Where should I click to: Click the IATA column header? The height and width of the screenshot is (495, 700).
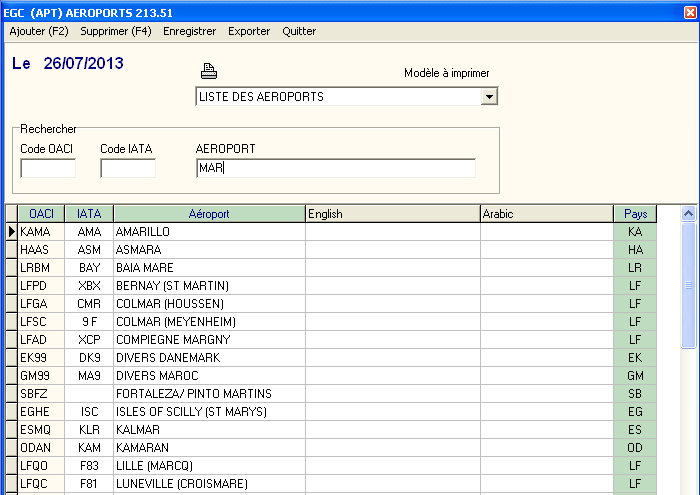(x=89, y=214)
